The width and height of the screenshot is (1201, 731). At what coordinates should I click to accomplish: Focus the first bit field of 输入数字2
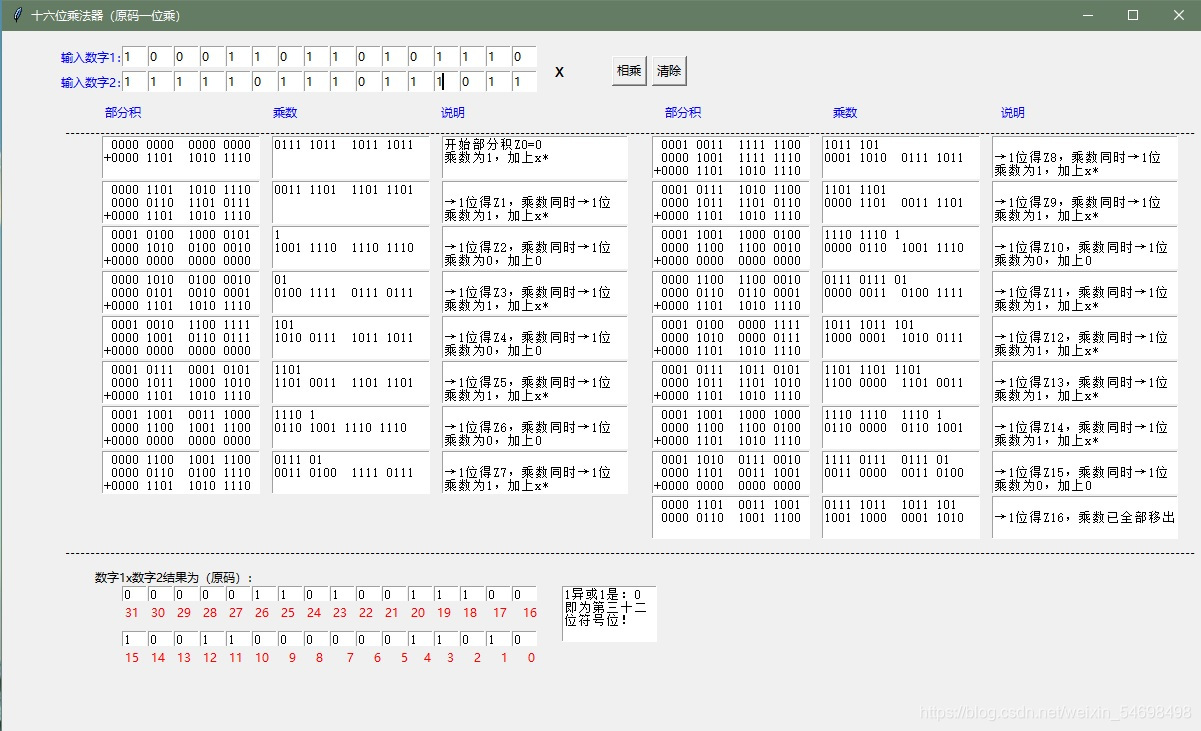pyautogui.click(x=135, y=81)
